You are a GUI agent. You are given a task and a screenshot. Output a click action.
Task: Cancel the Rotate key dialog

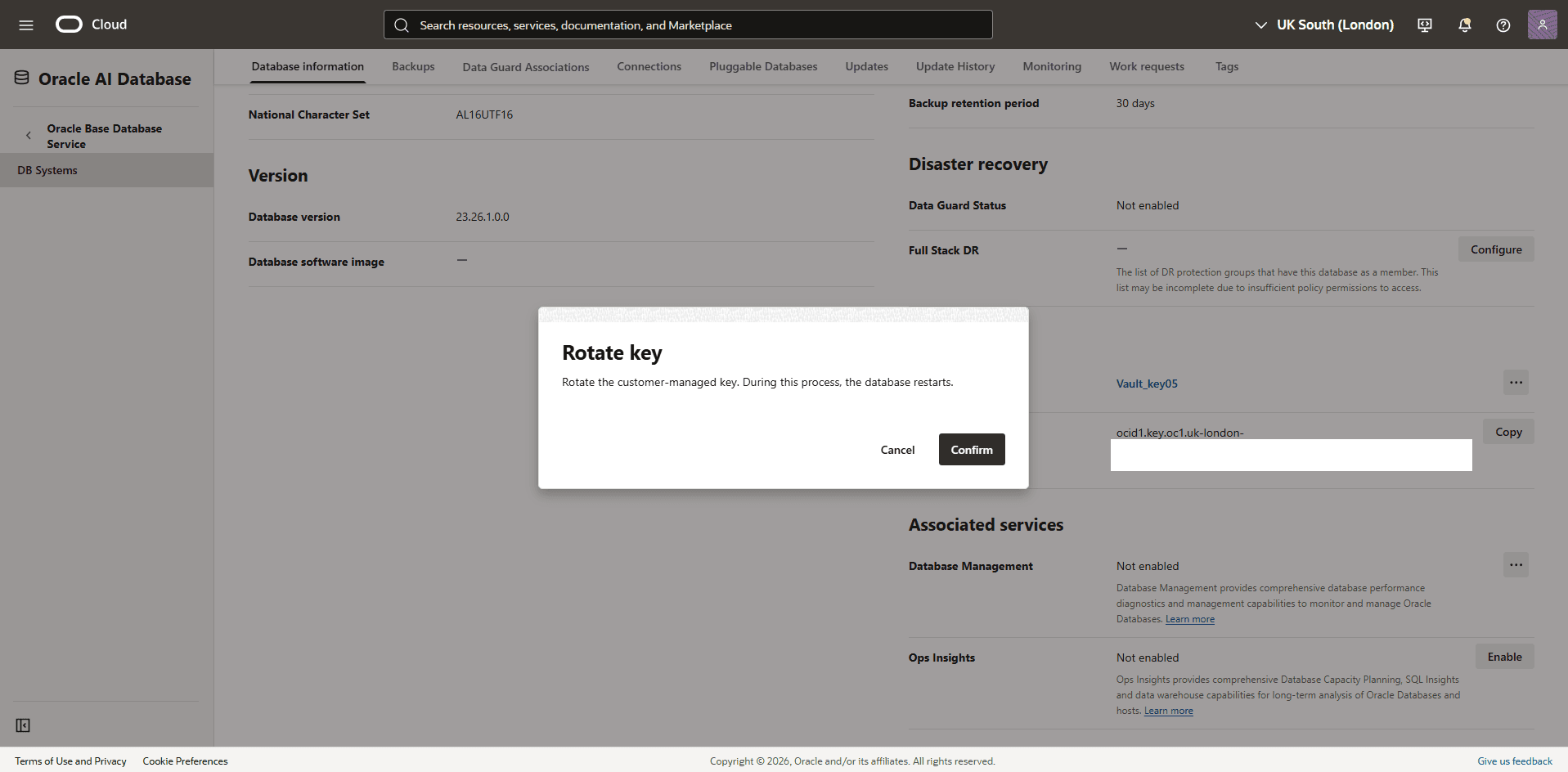(x=897, y=450)
